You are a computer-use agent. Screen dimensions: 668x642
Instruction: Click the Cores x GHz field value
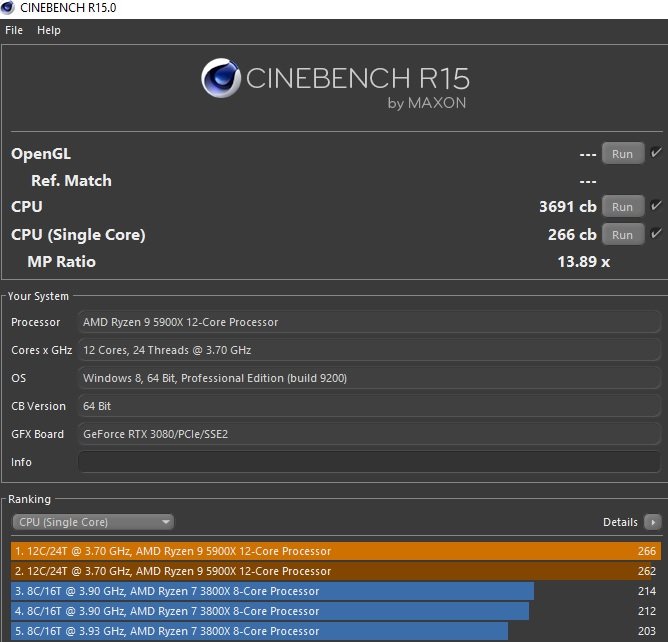(x=369, y=350)
